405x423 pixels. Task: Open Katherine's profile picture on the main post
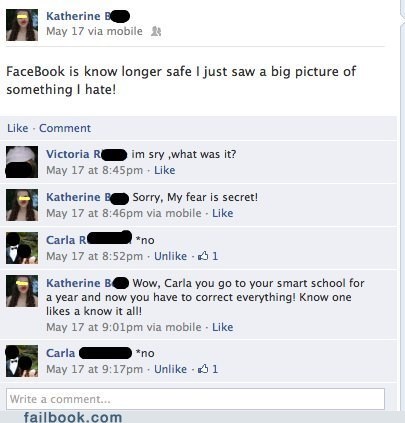[22, 25]
